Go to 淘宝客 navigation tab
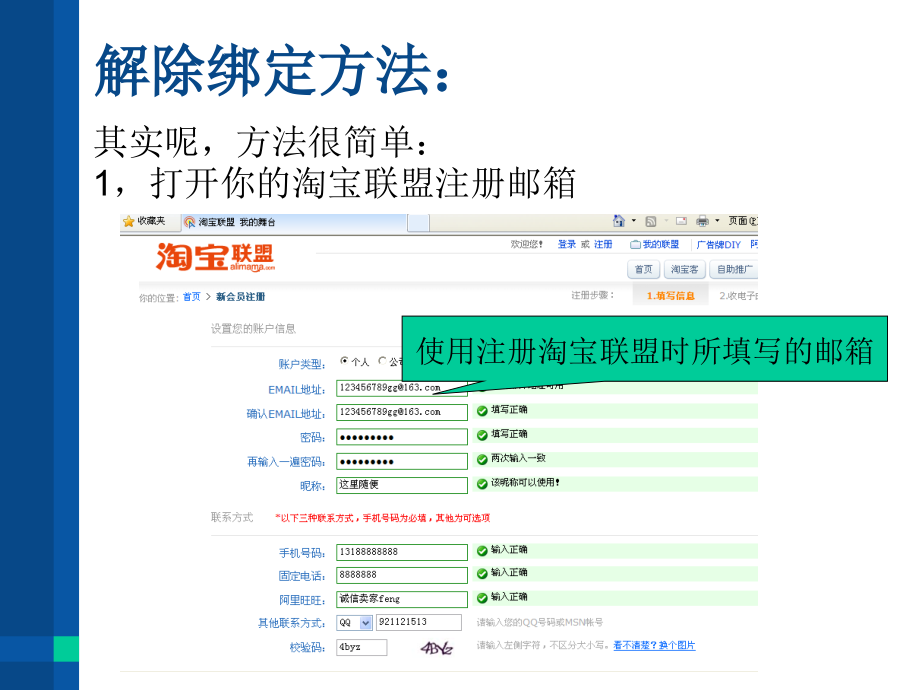 [x=684, y=269]
